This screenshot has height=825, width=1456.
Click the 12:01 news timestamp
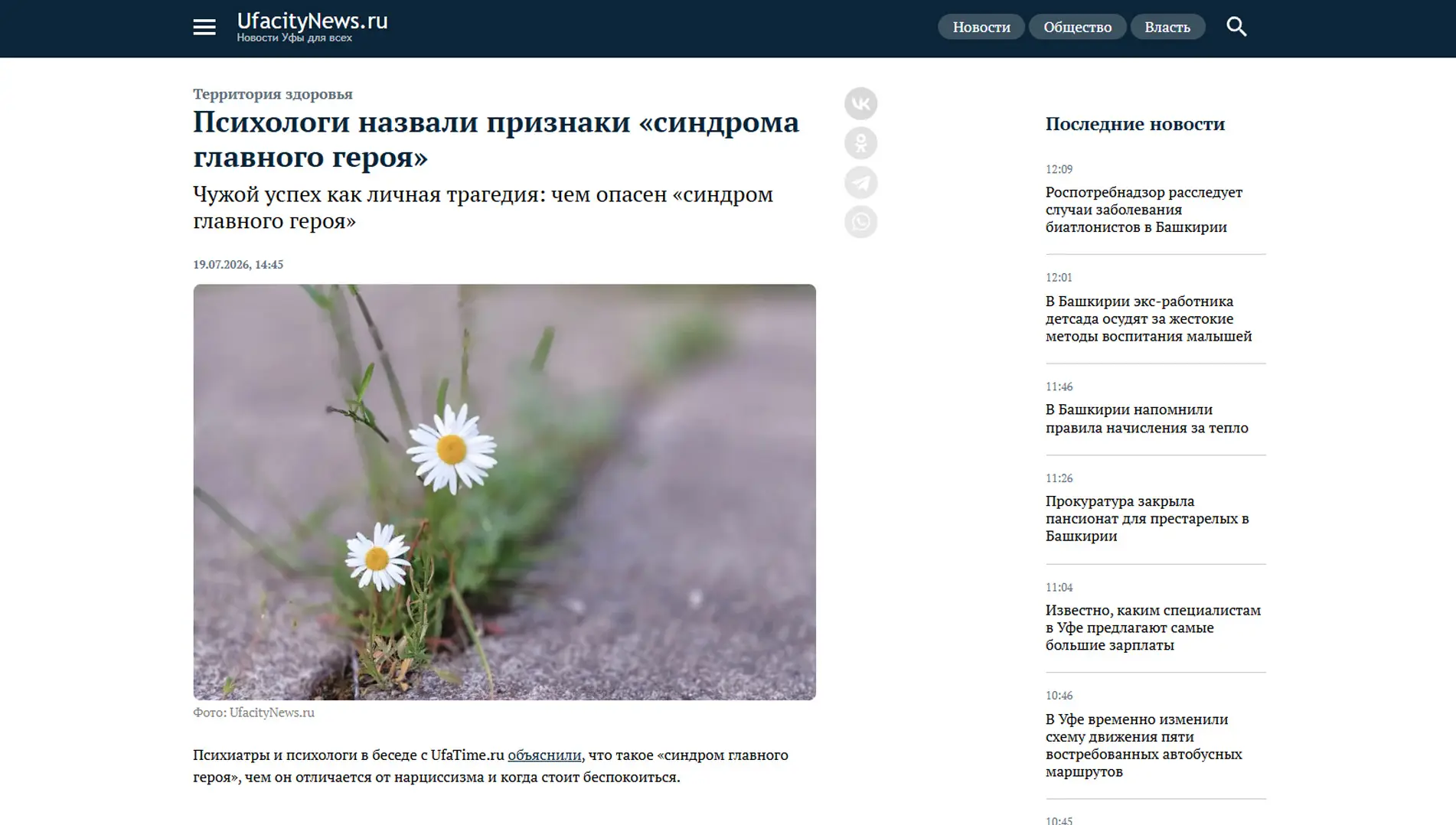(1059, 278)
